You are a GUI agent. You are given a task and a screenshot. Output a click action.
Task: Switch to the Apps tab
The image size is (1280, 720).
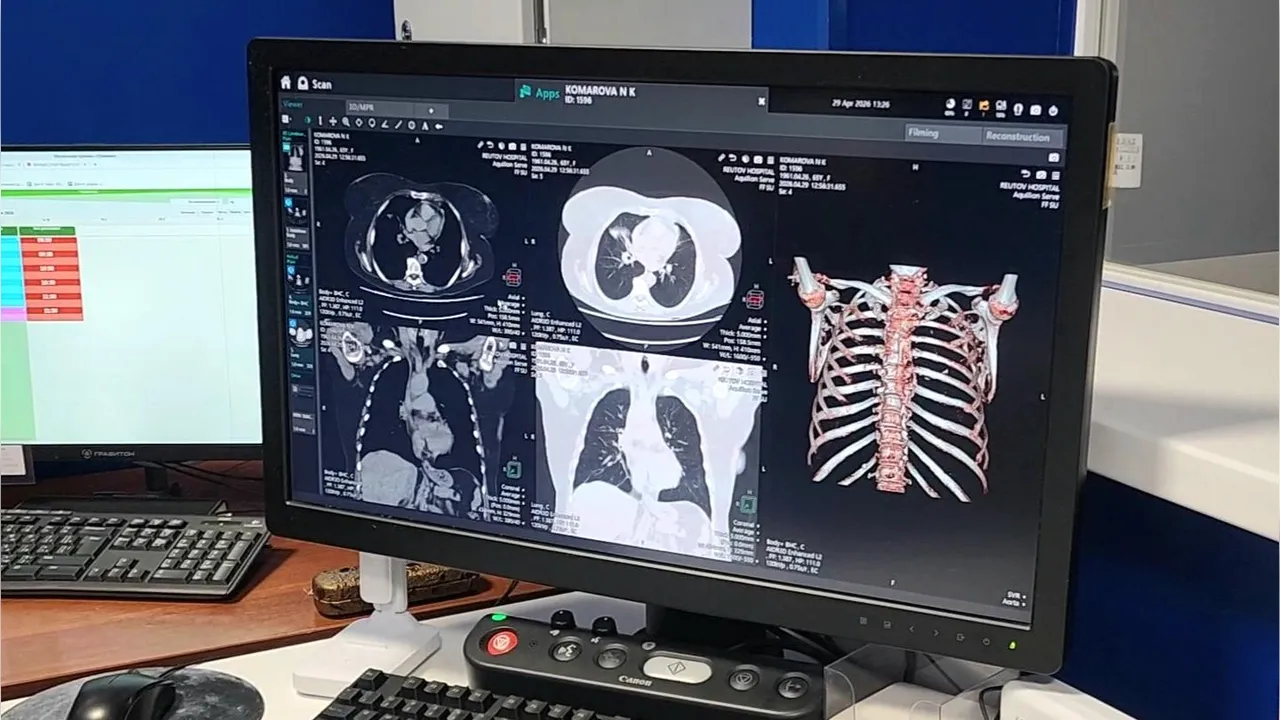point(539,93)
